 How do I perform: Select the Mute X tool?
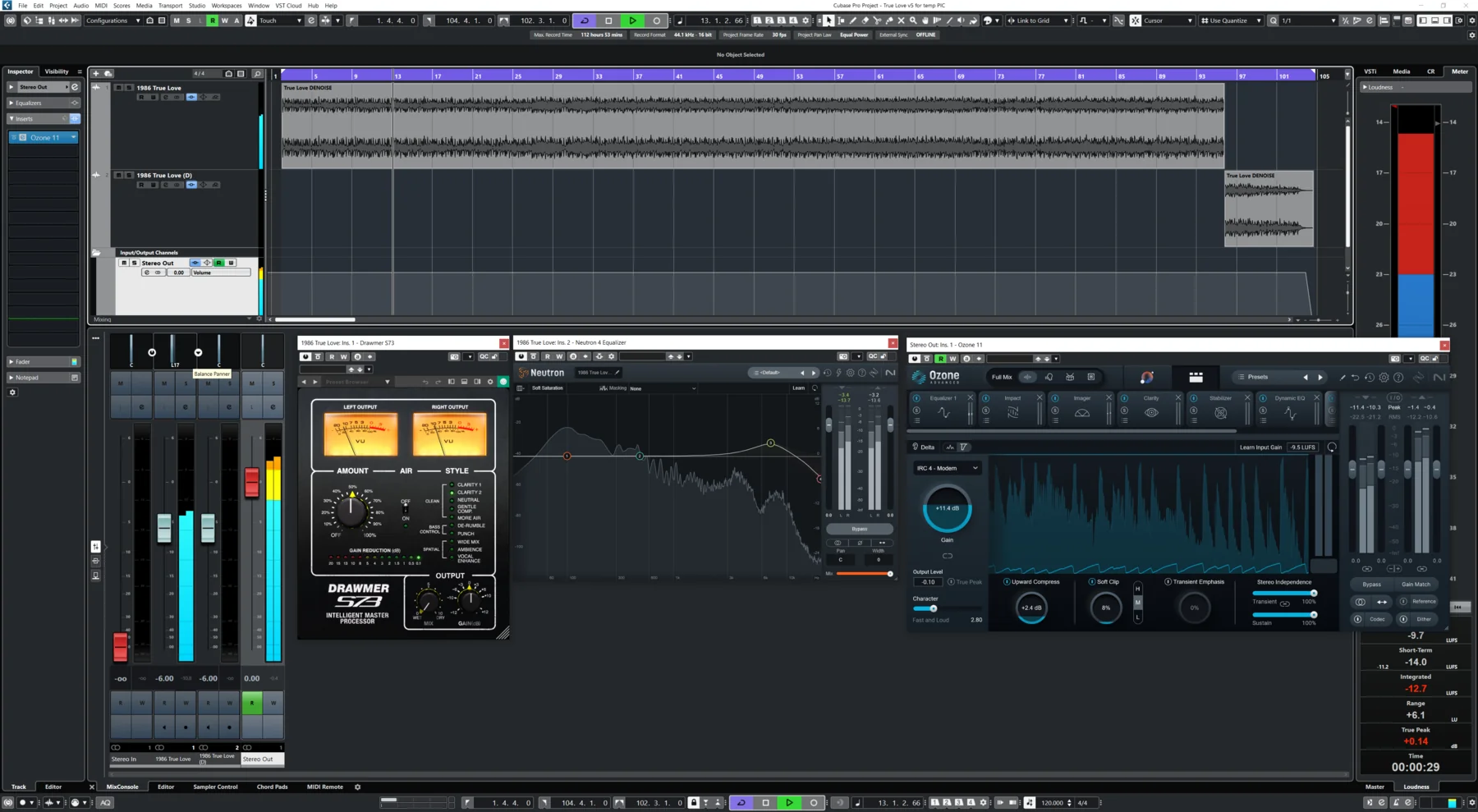(901, 21)
